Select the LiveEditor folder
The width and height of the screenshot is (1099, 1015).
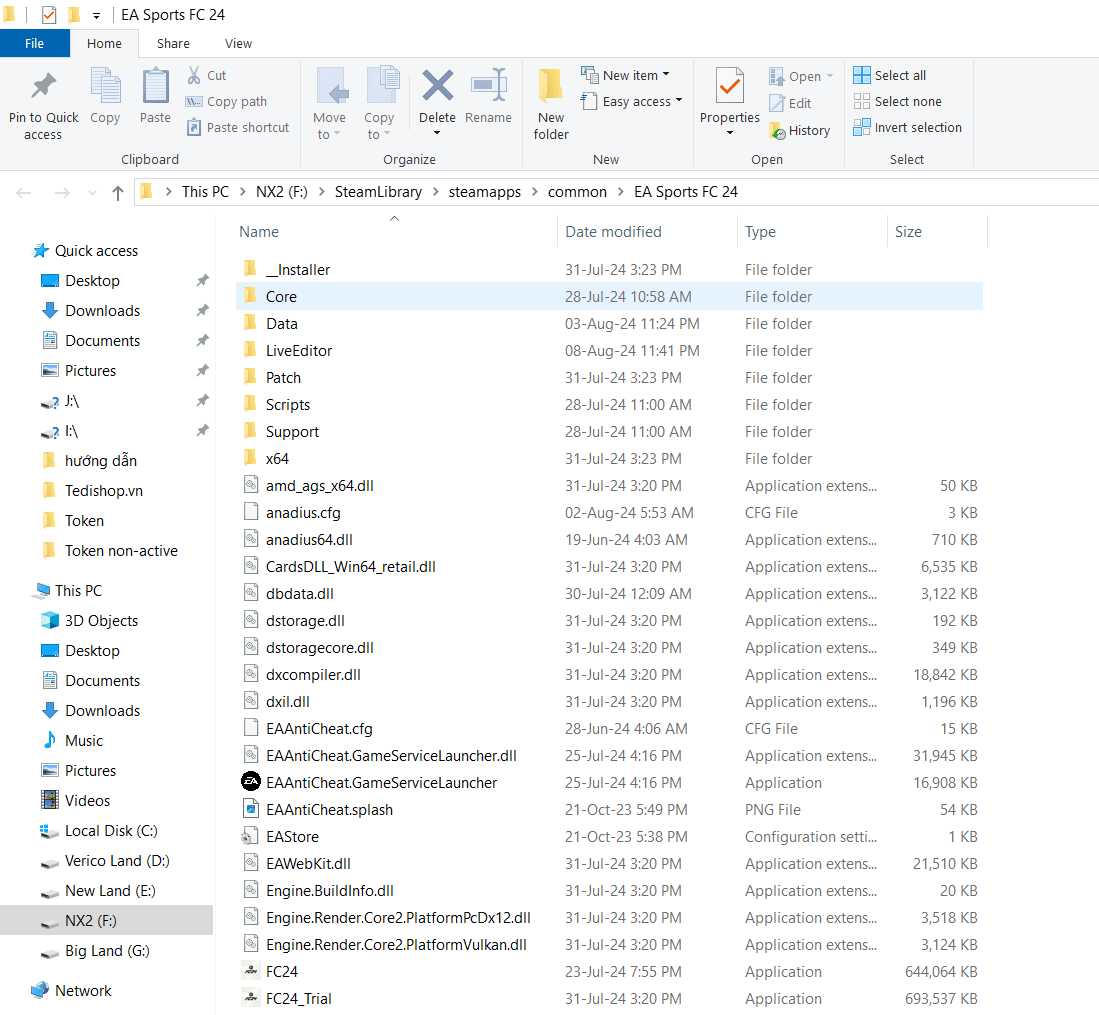coord(609,350)
